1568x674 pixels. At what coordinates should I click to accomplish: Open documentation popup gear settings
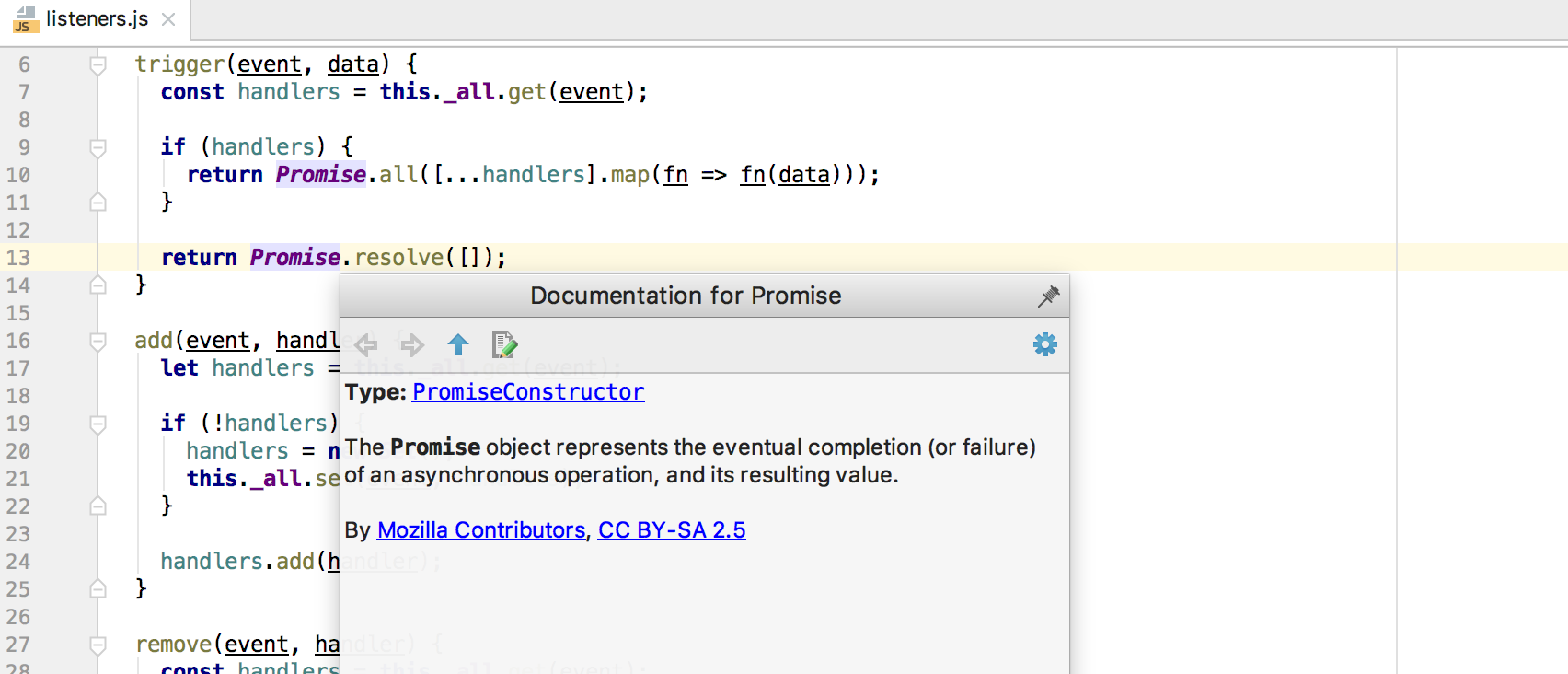1045,345
